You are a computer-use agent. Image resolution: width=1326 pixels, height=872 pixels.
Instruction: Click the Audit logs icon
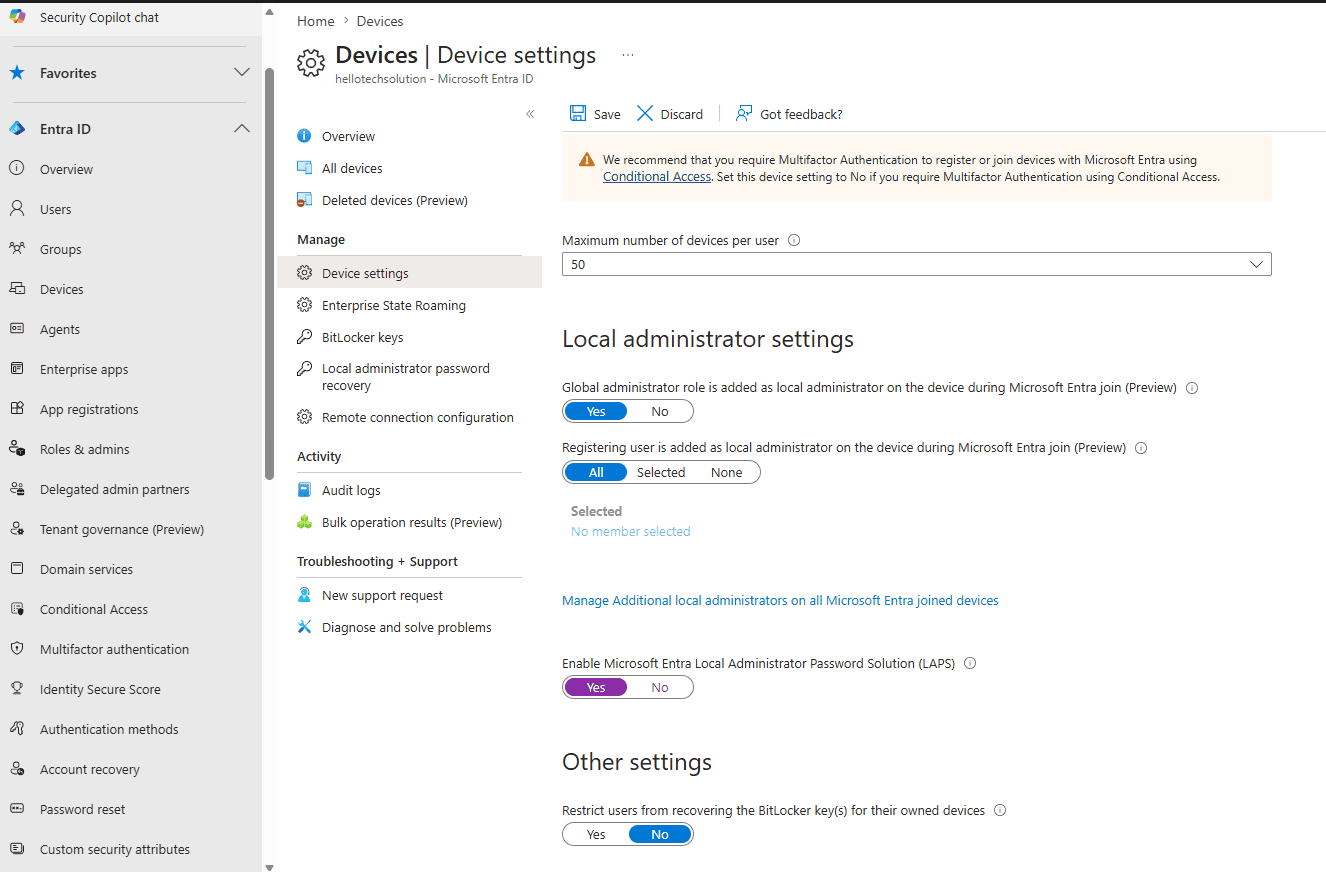[x=305, y=490]
